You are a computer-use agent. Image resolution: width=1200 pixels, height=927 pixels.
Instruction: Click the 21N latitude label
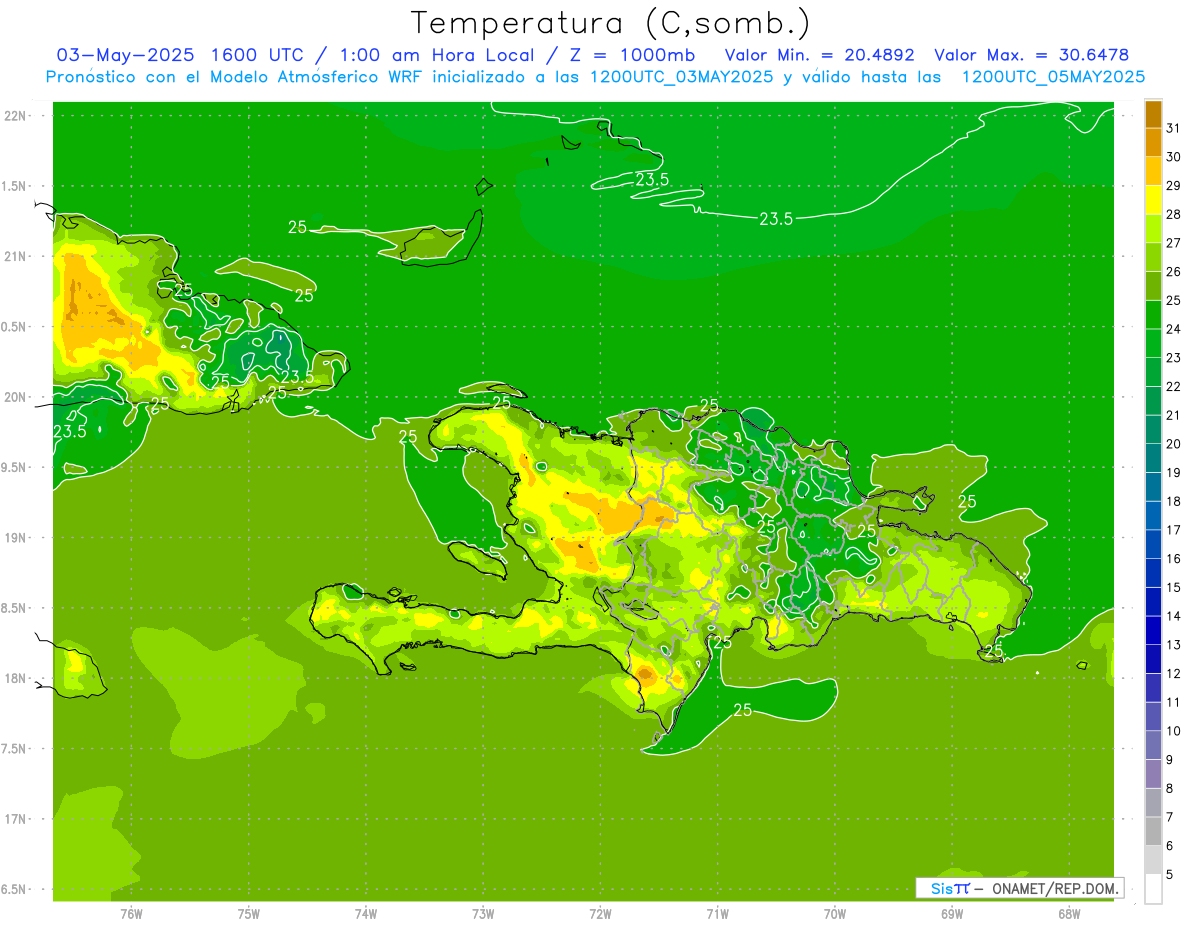[x=17, y=256]
